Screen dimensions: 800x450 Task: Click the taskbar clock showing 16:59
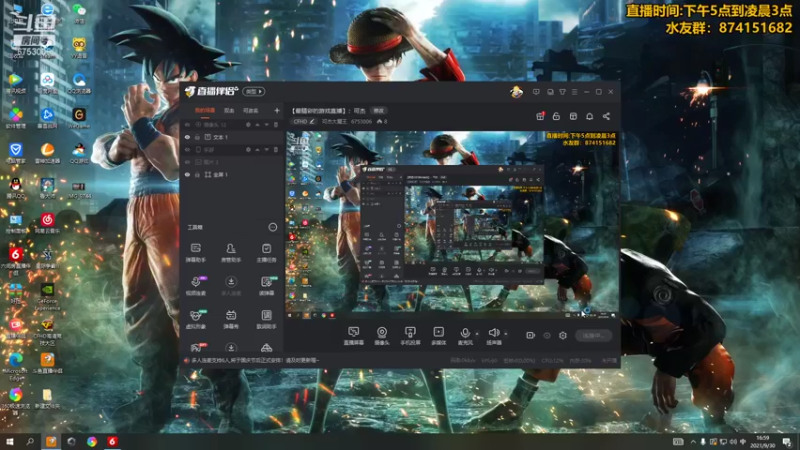762,441
